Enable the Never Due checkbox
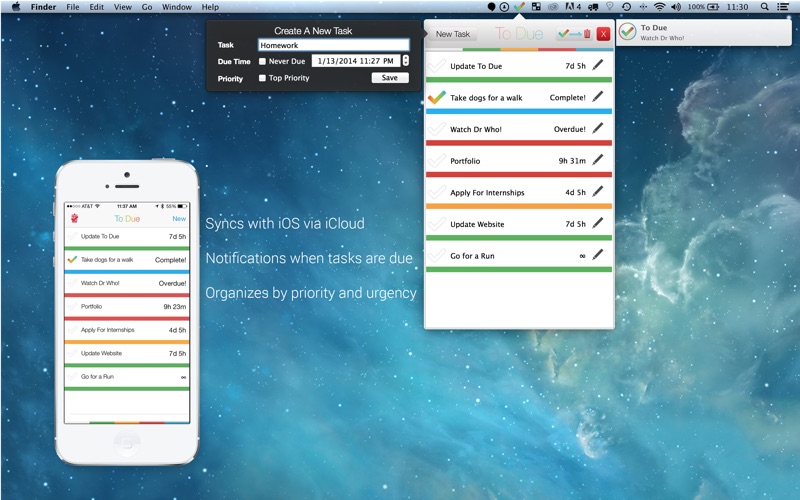 tap(262, 61)
